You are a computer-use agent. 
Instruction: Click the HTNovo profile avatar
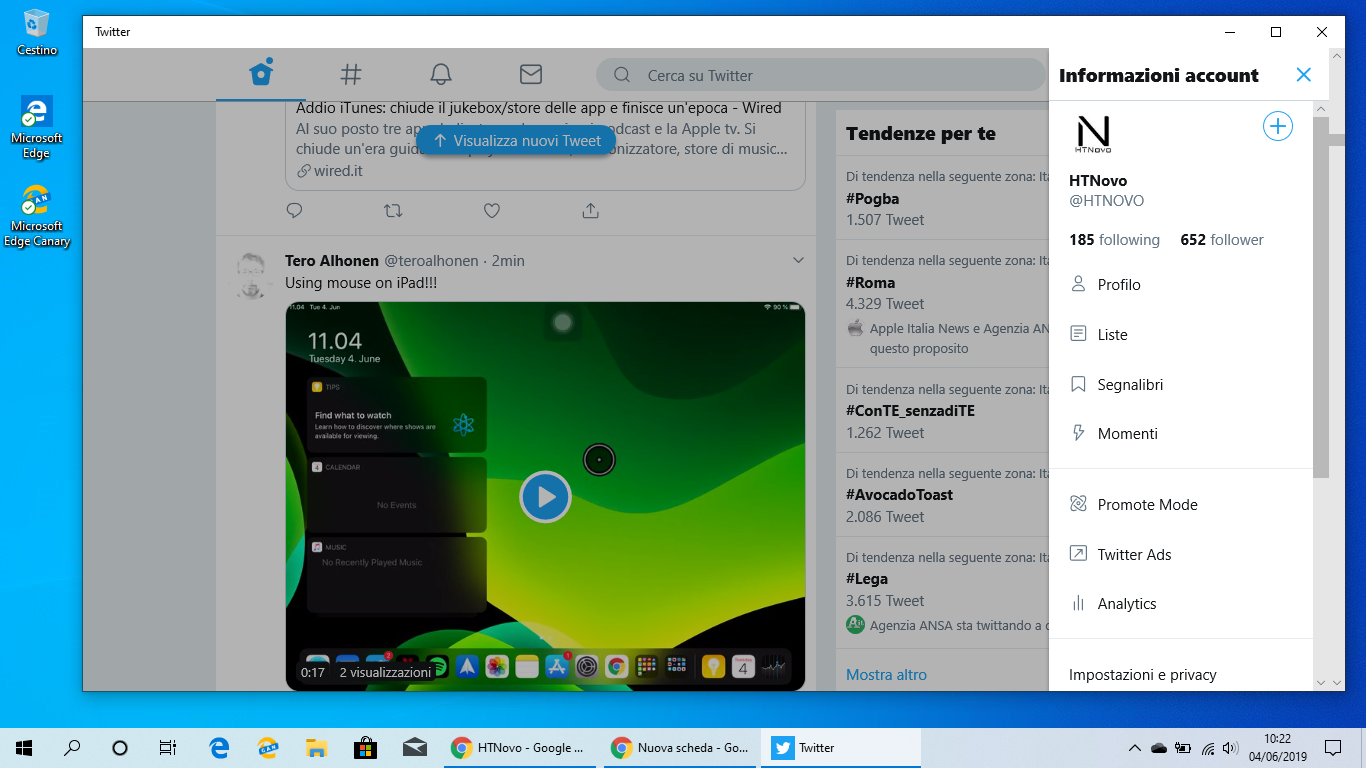click(x=1093, y=134)
